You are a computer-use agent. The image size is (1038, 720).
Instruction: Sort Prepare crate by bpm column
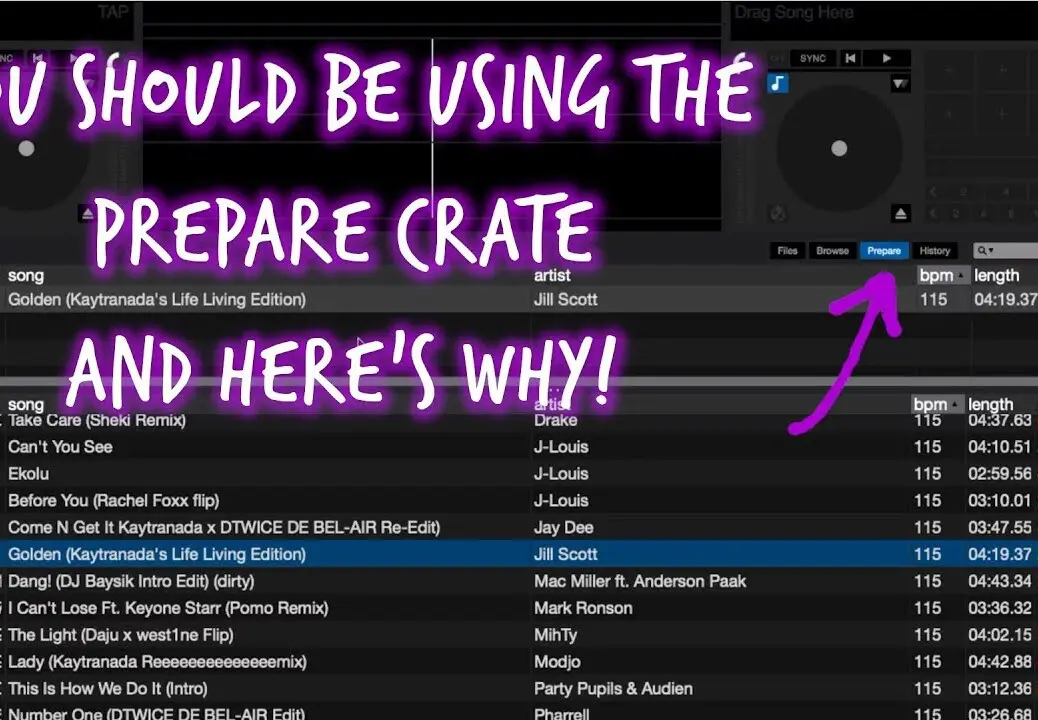point(942,275)
